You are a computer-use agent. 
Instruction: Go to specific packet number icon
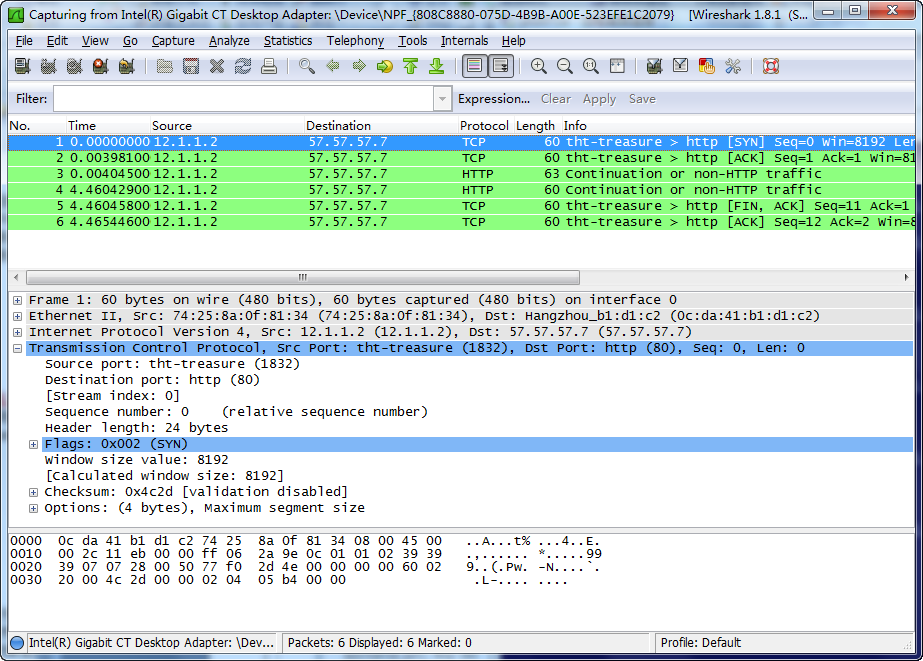point(385,66)
